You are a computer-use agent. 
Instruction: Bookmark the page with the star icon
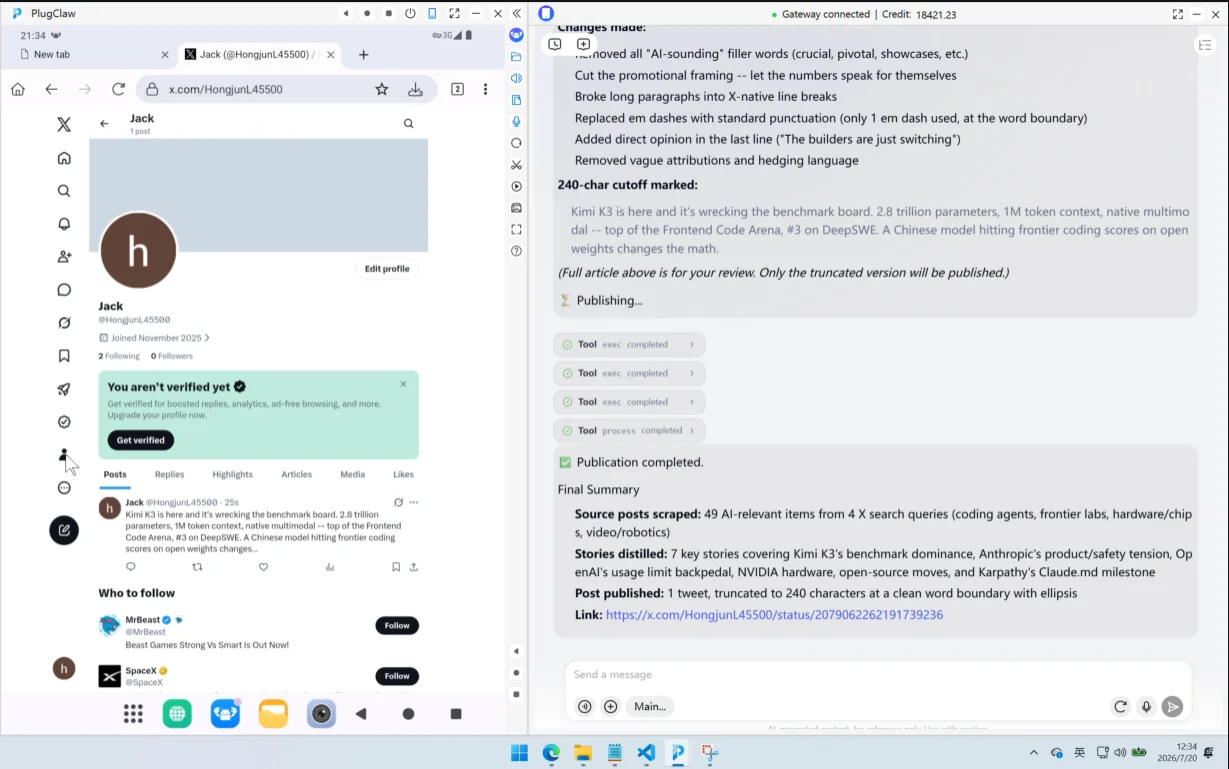[x=381, y=89]
